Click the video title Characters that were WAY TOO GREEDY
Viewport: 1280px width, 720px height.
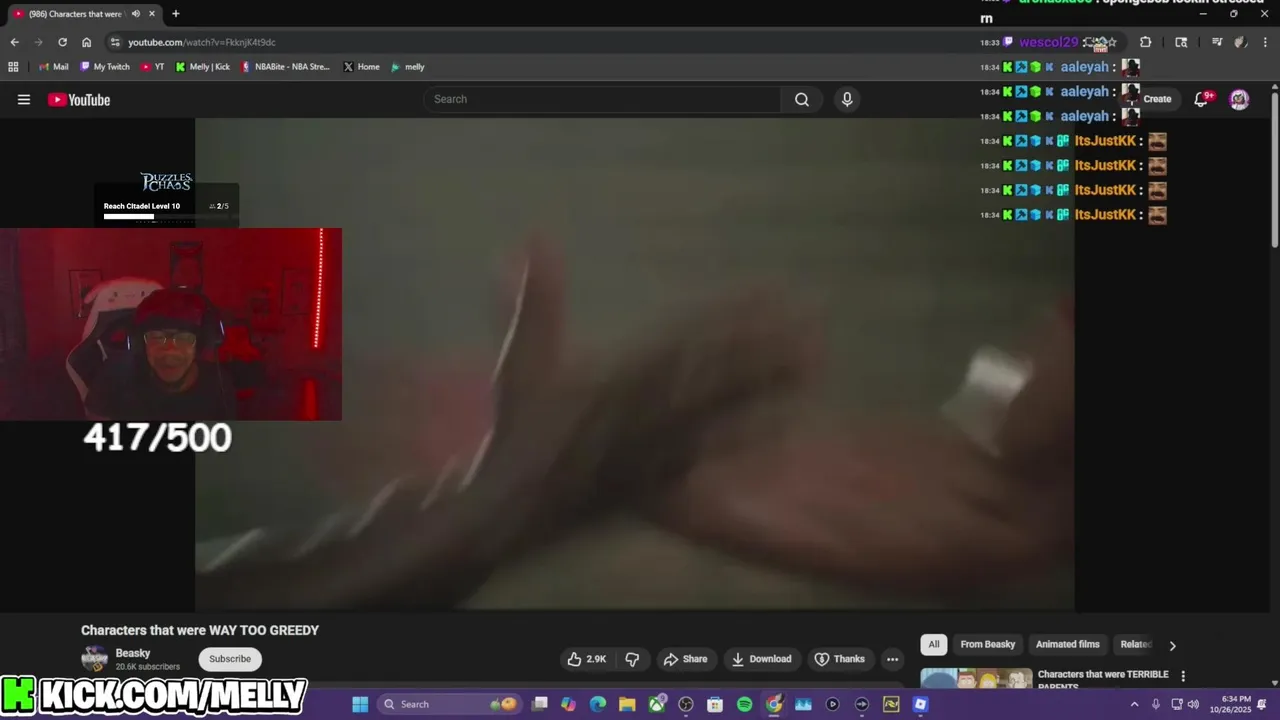(200, 630)
